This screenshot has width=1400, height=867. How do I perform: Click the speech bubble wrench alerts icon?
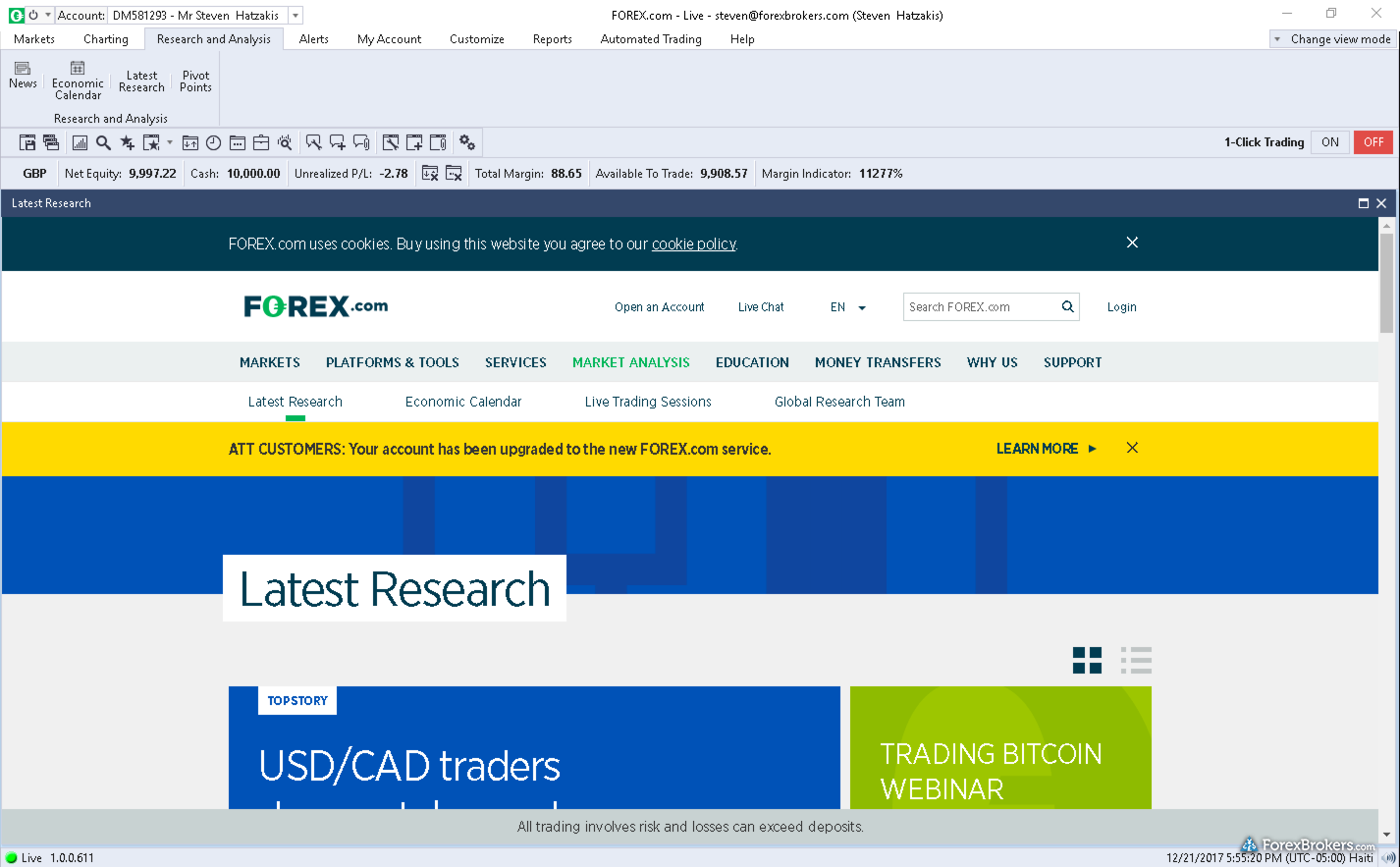pos(313,142)
